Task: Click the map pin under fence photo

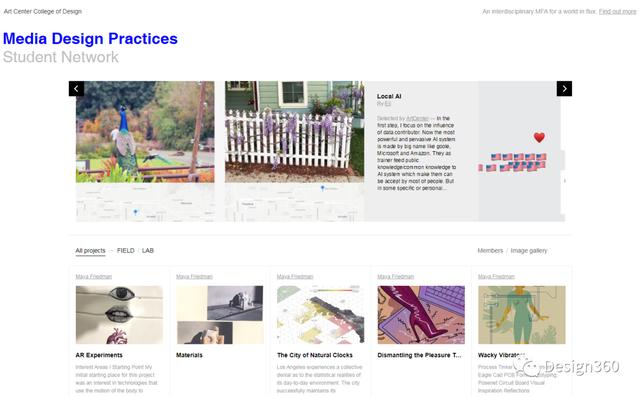Action: 322,188
